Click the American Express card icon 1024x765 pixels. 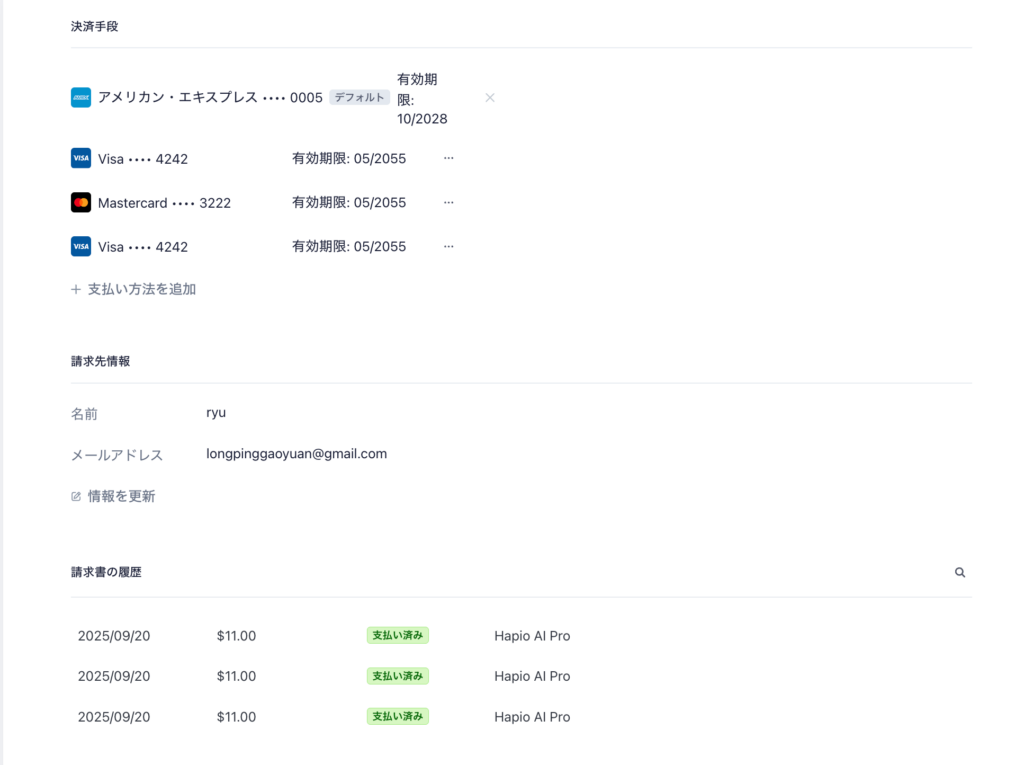coord(81,97)
